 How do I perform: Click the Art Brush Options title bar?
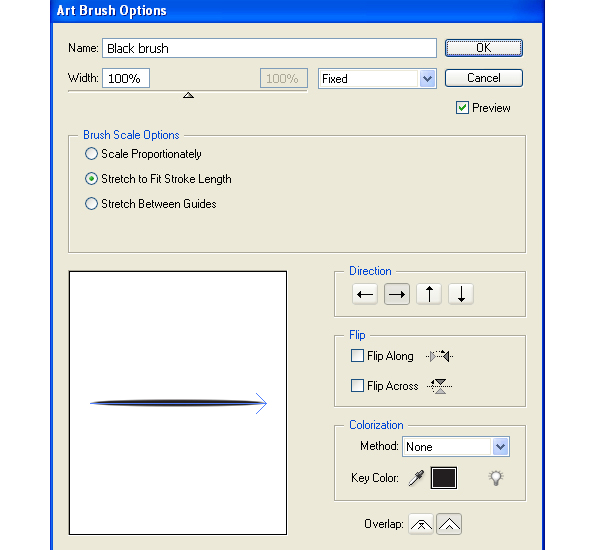(x=297, y=11)
